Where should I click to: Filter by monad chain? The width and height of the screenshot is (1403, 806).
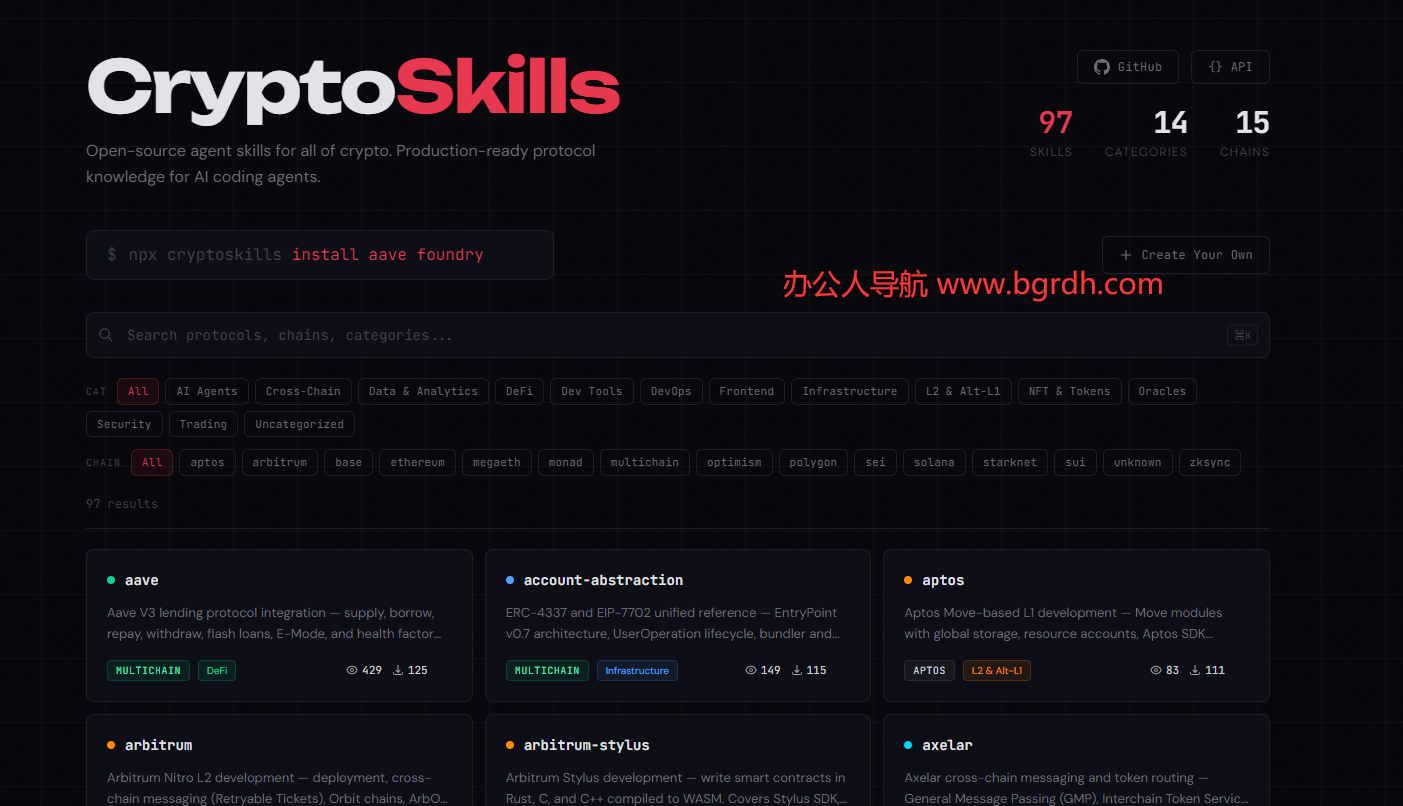coord(566,462)
